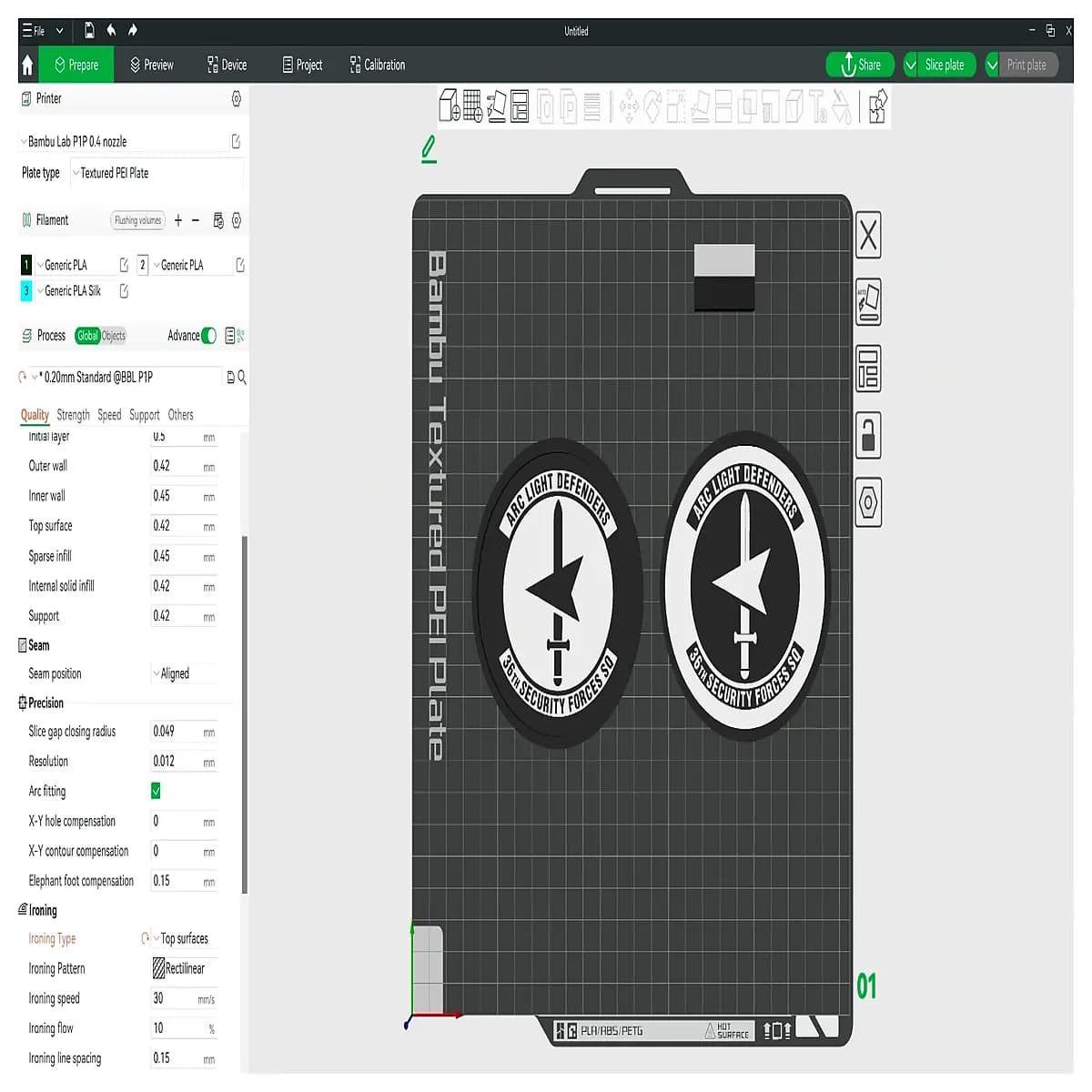Screen dimensions: 1092x1092
Task: Open filament settings gear icon
Action: [x=237, y=220]
